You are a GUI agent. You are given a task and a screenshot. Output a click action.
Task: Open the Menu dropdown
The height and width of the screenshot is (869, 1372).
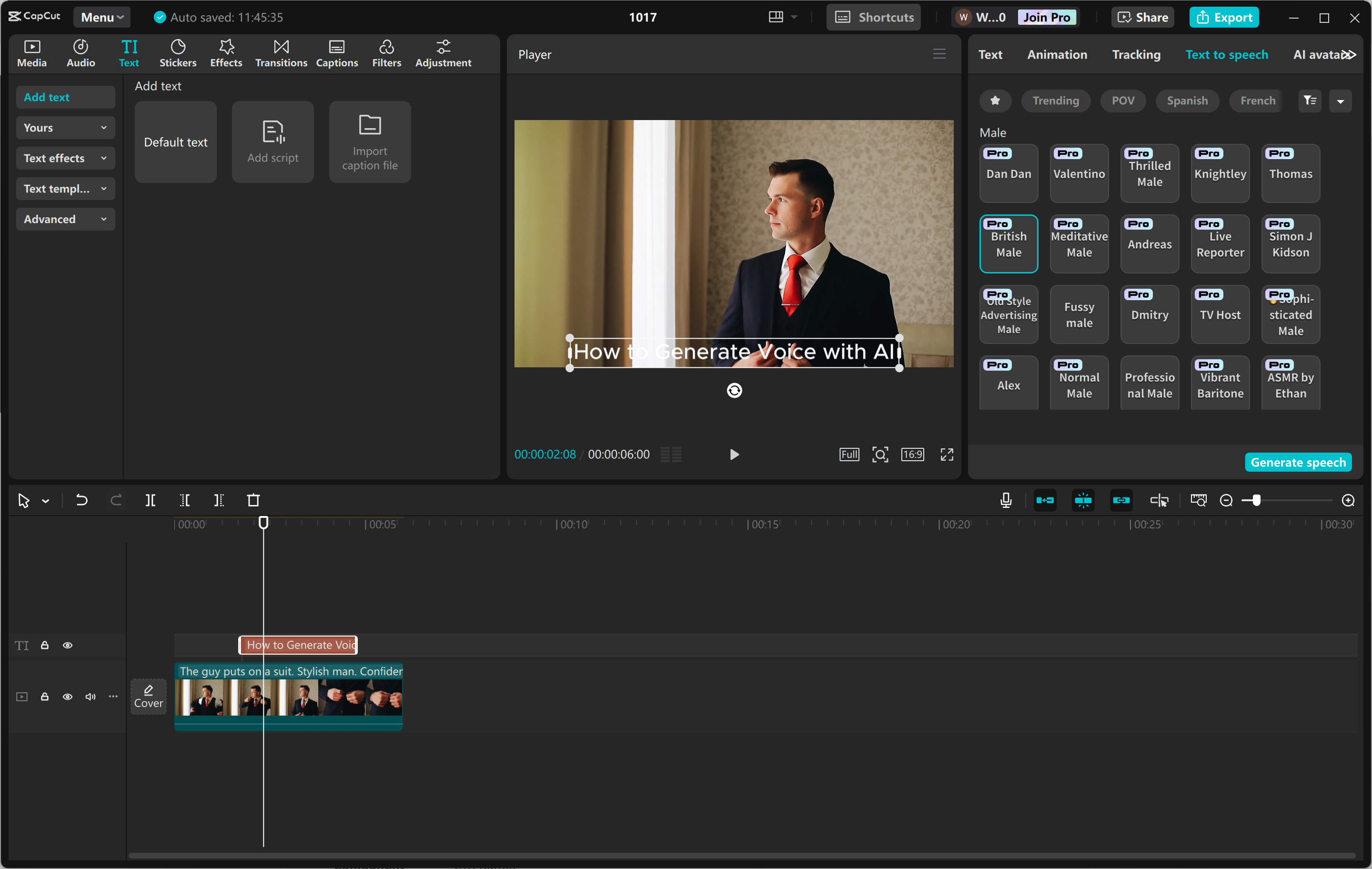(101, 17)
